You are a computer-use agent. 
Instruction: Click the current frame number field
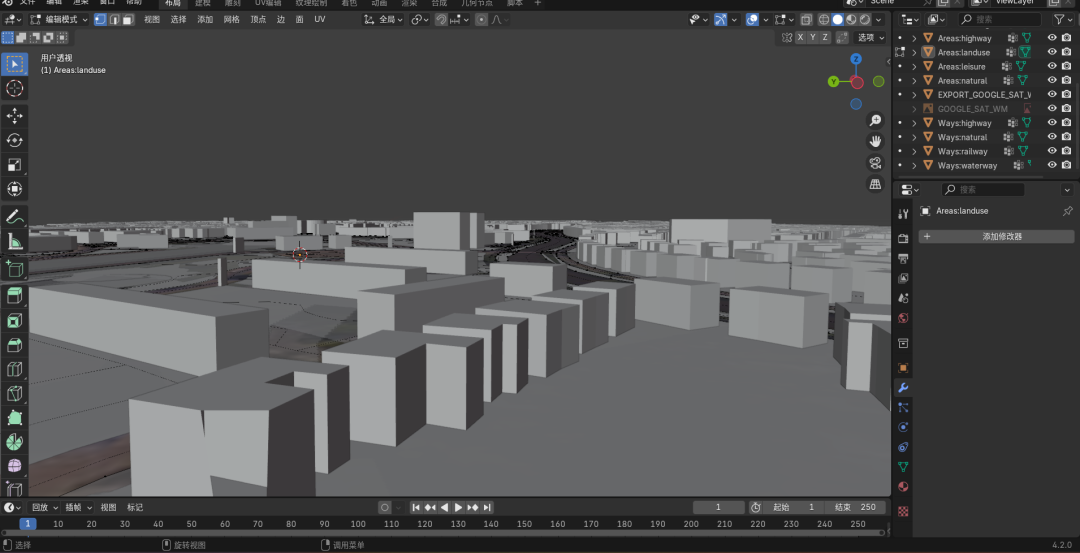[x=718, y=508]
